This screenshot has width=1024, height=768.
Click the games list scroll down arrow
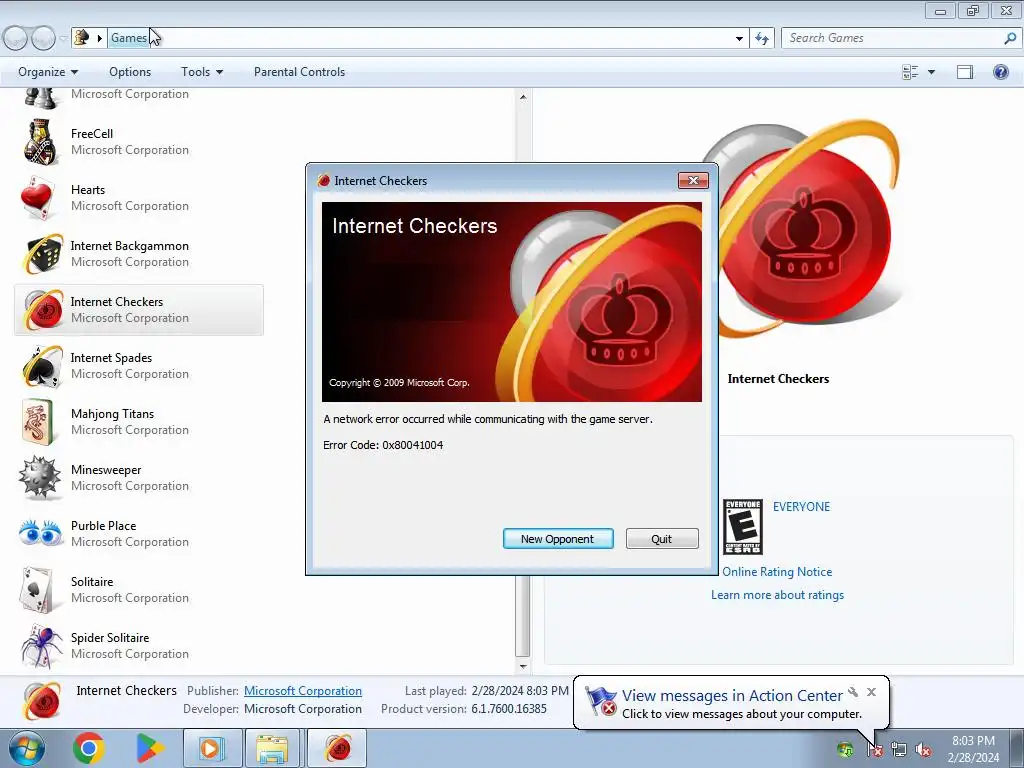pyautogui.click(x=522, y=667)
